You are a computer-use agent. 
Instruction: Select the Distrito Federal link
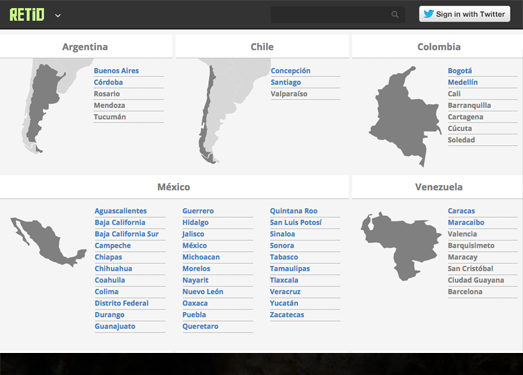point(121,303)
